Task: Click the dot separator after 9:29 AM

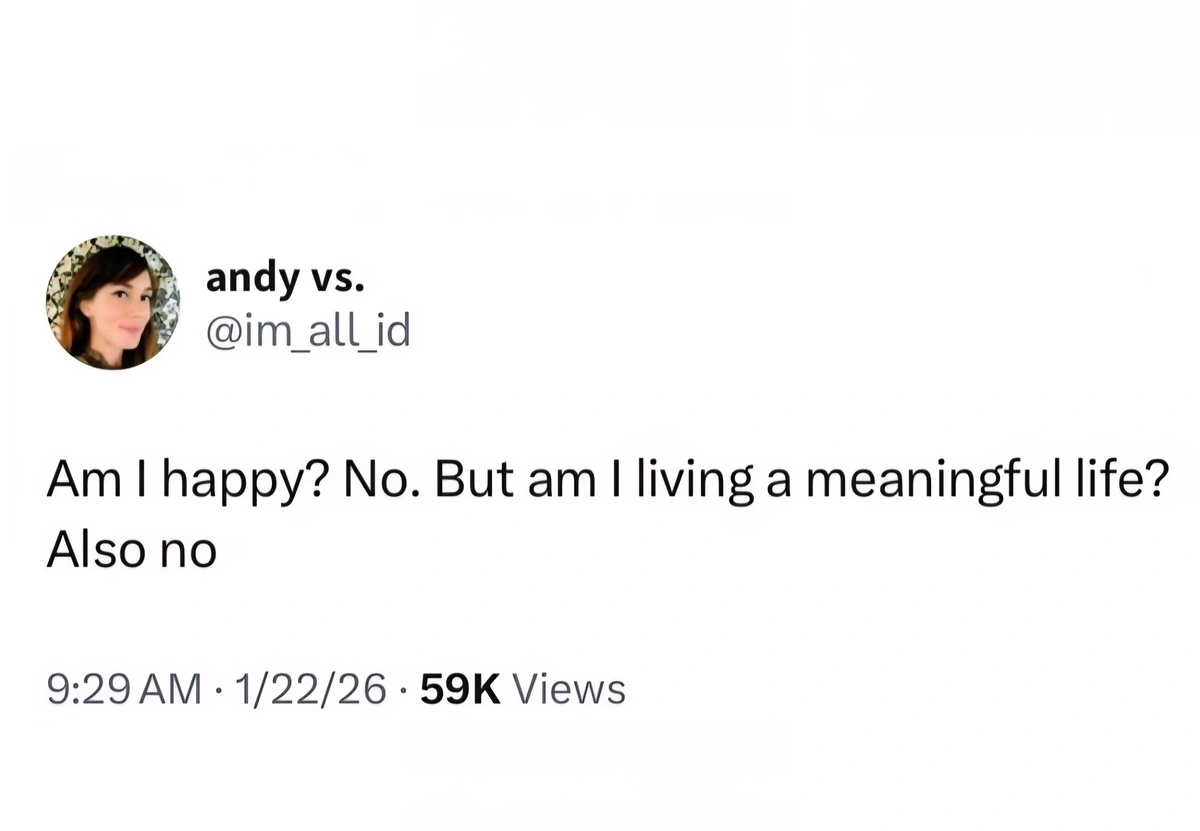Action: 216,689
